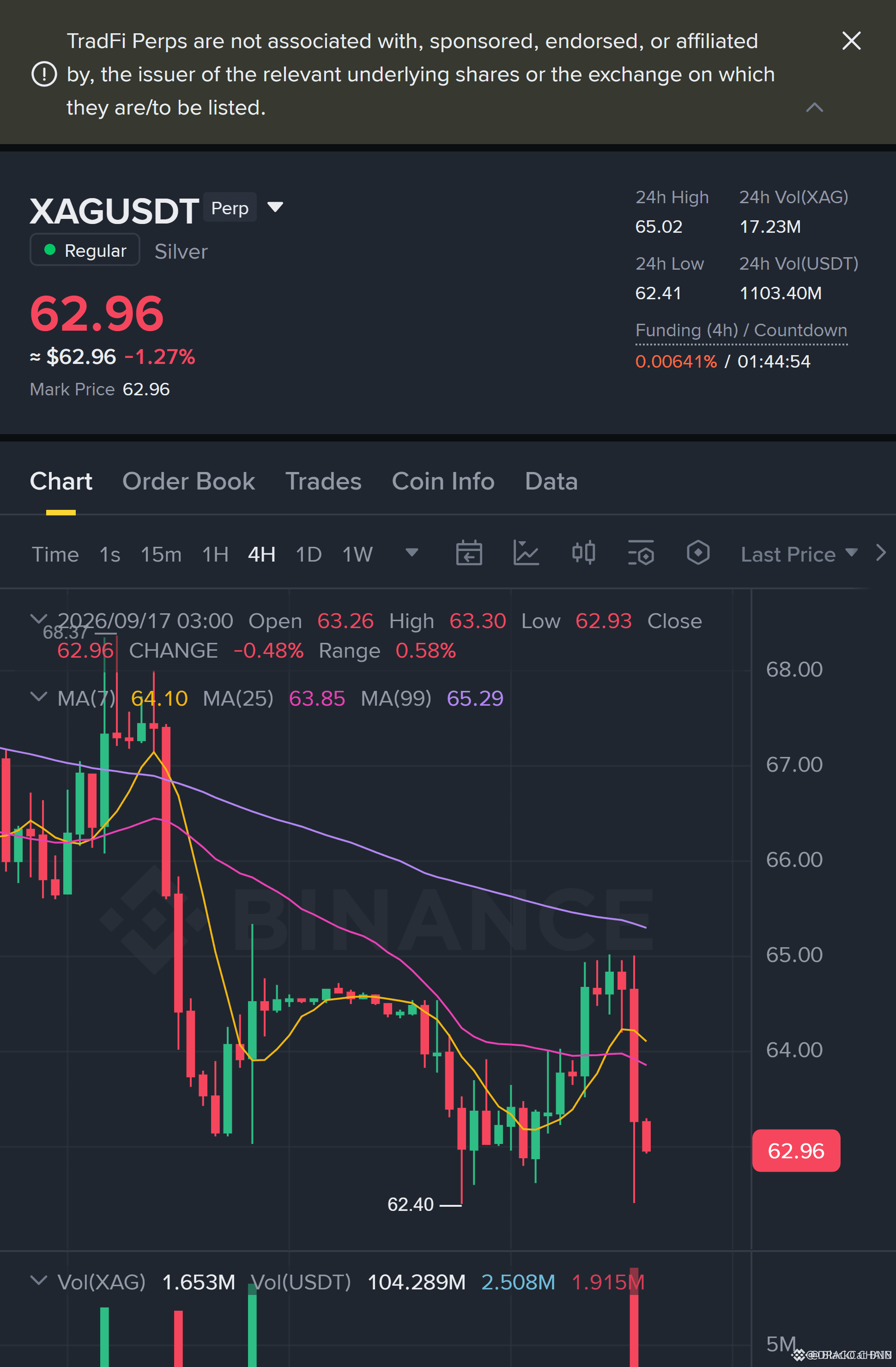Click the info icon in the notice banner
This screenshot has height=1367, width=896.
(x=44, y=74)
